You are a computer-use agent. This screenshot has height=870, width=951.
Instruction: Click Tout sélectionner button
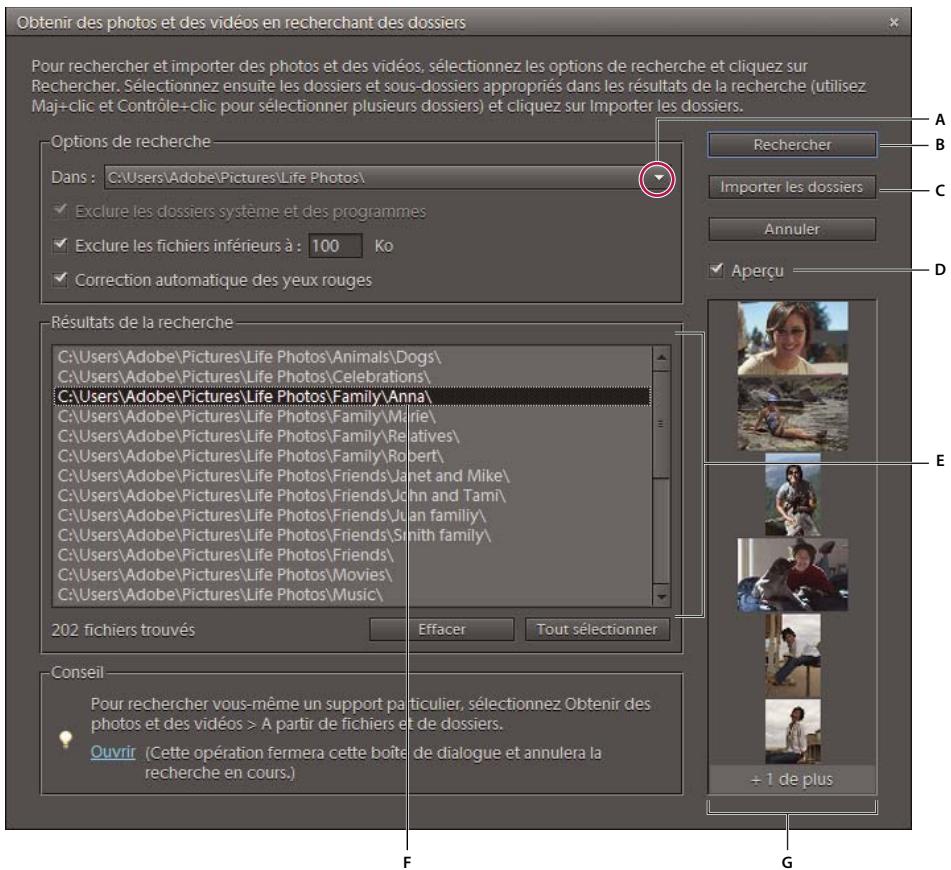(x=597, y=630)
